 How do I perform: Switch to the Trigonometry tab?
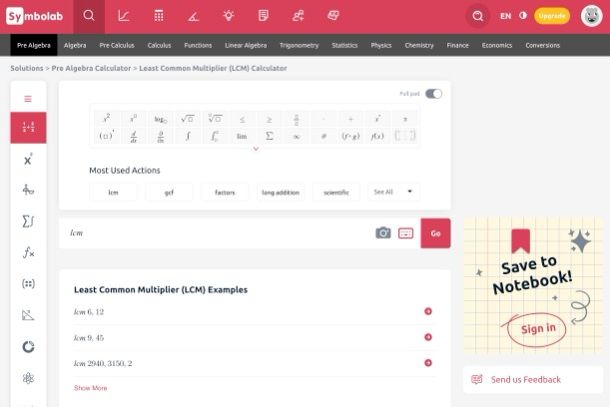point(299,45)
